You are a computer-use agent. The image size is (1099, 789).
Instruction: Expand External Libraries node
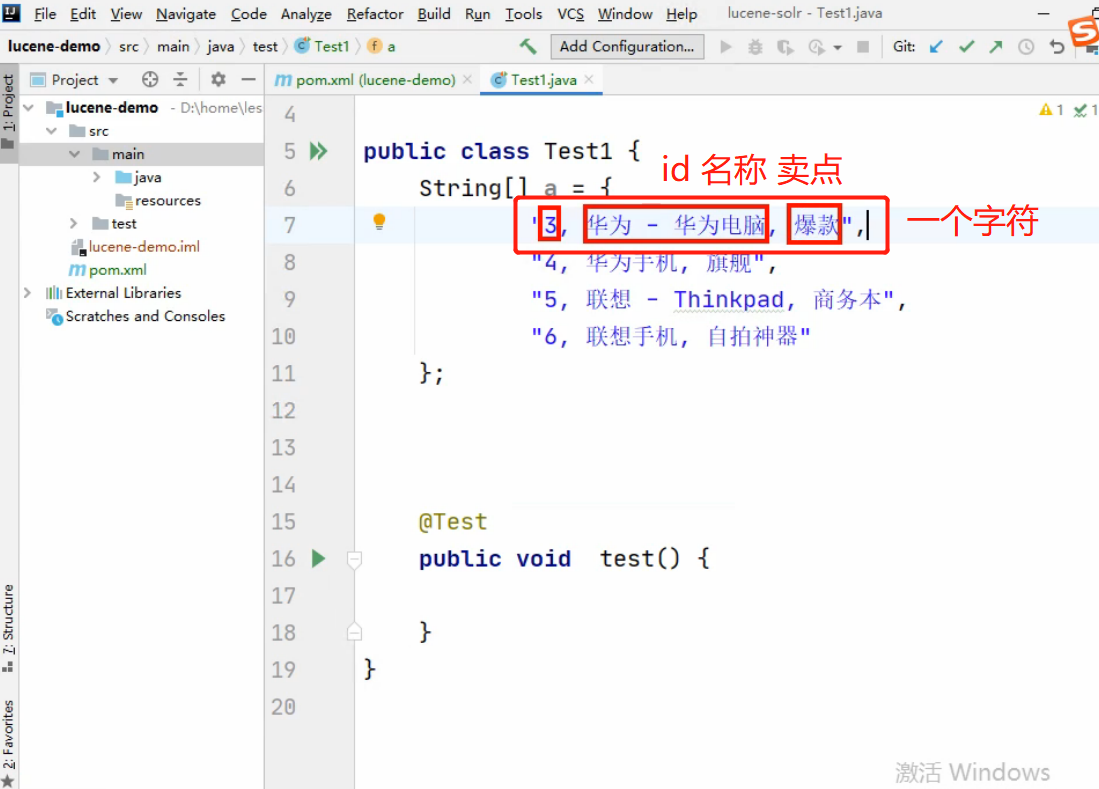point(27,292)
